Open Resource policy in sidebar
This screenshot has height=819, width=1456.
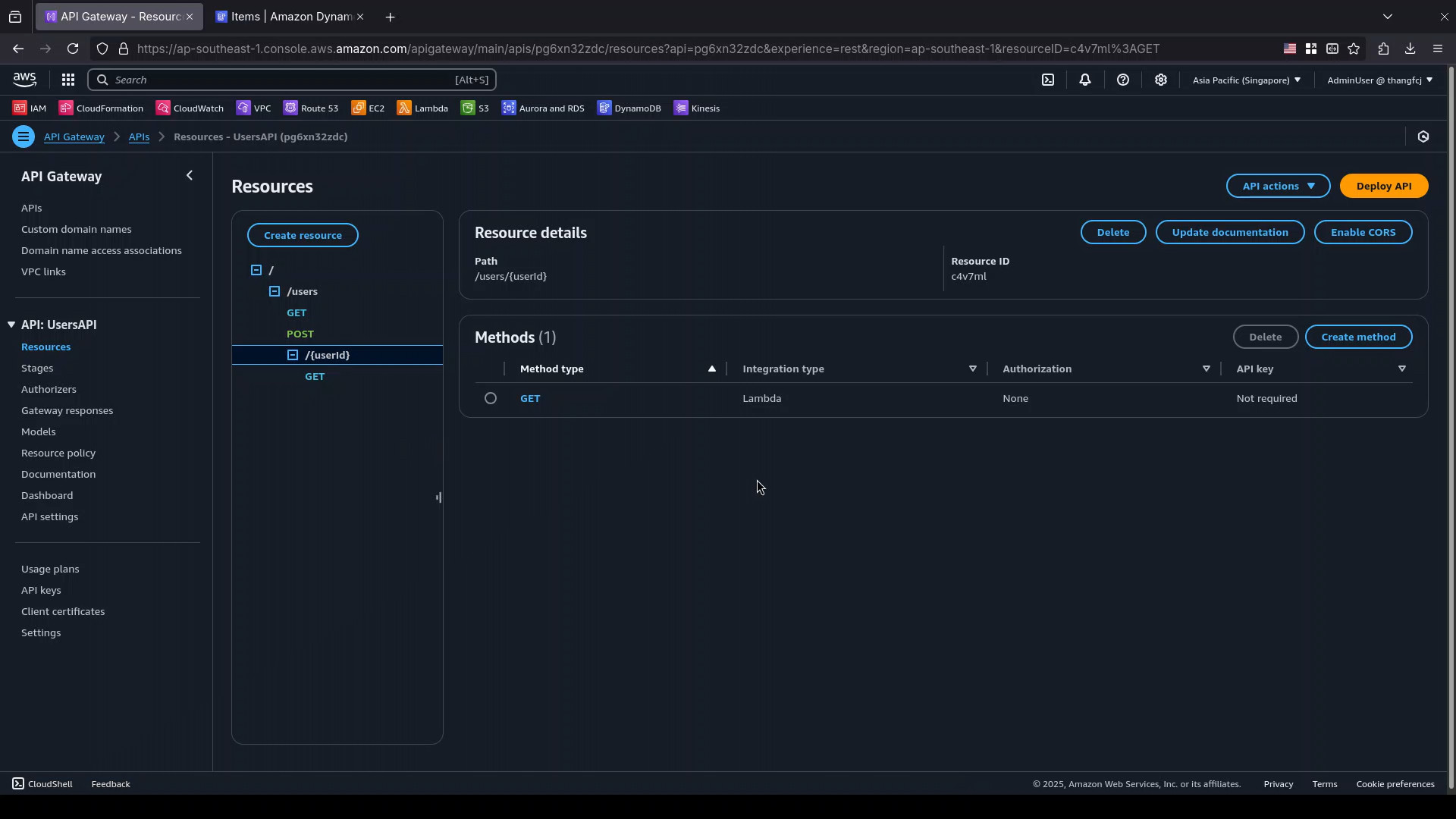click(x=58, y=453)
